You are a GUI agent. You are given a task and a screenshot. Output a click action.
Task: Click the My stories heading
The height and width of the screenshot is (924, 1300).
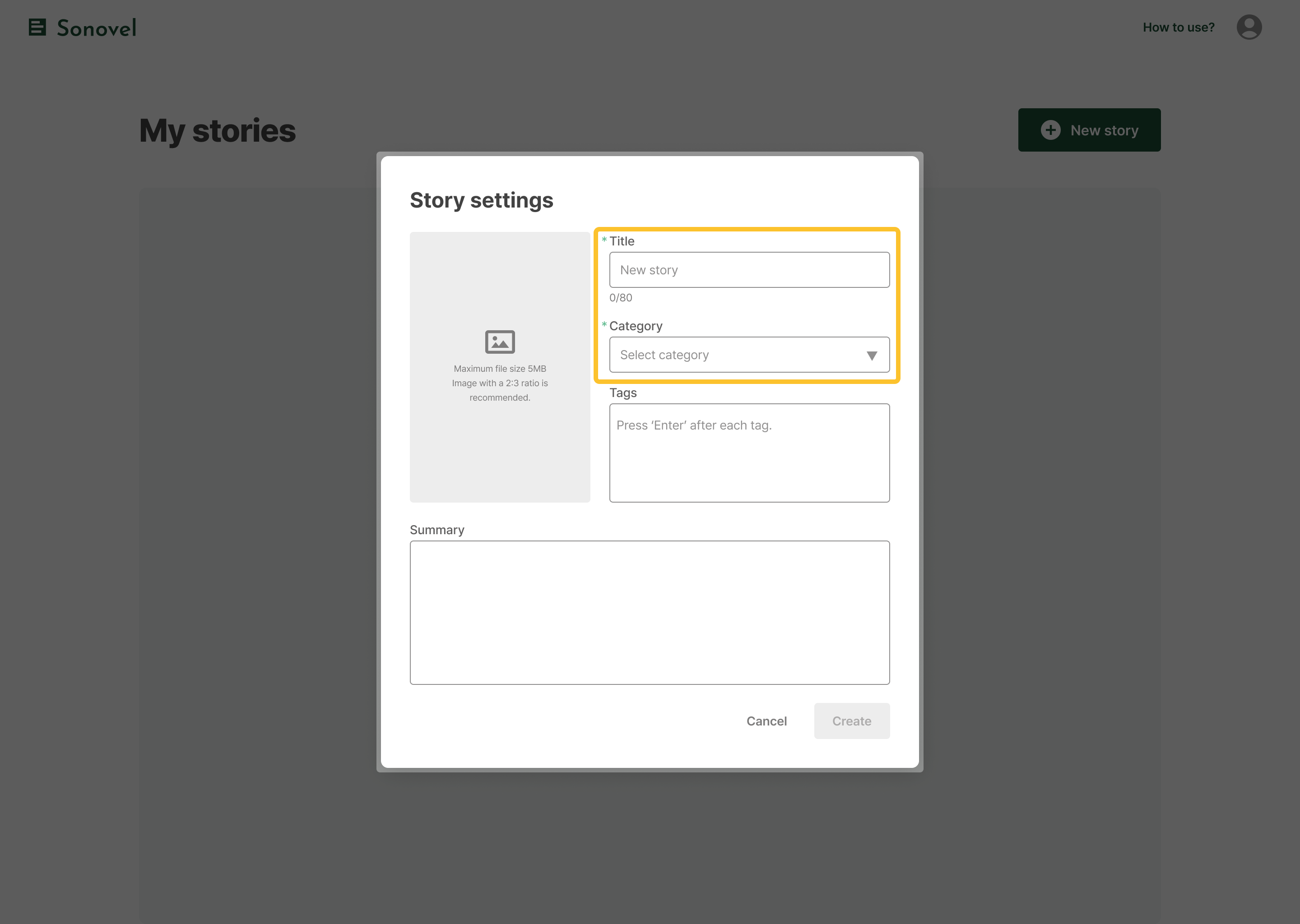[218, 131]
